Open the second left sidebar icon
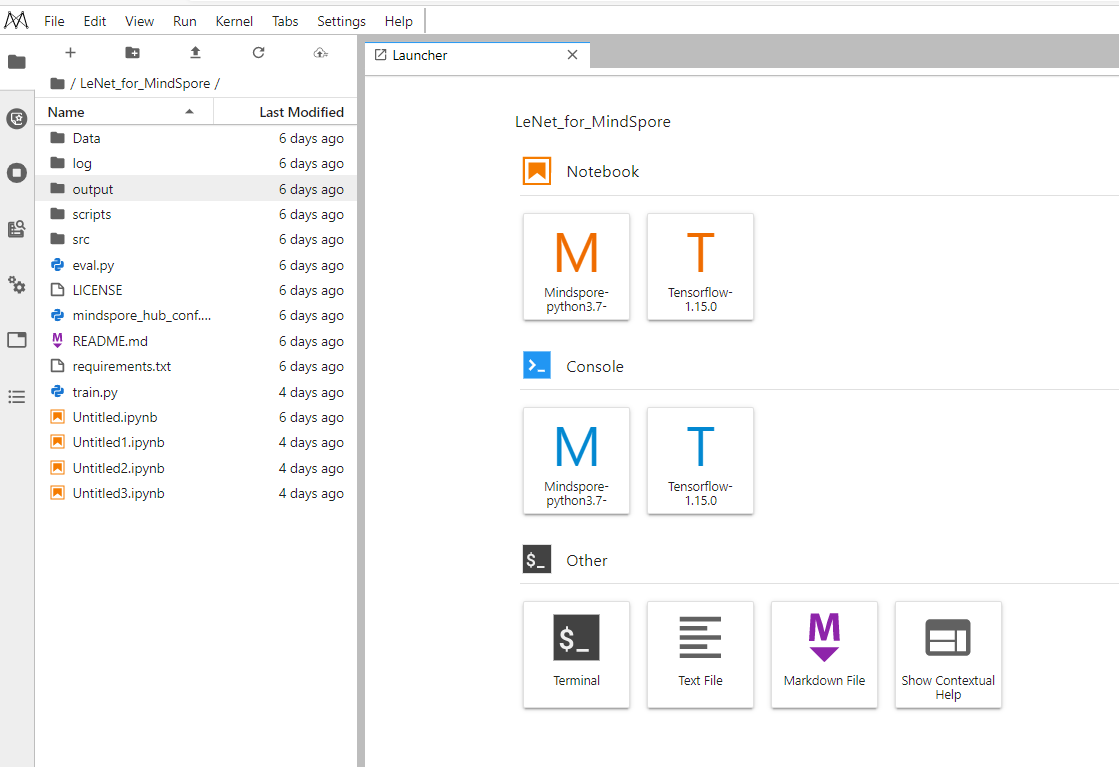Image resolution: width=1119 pixels, height=767 pixels. 16,118
